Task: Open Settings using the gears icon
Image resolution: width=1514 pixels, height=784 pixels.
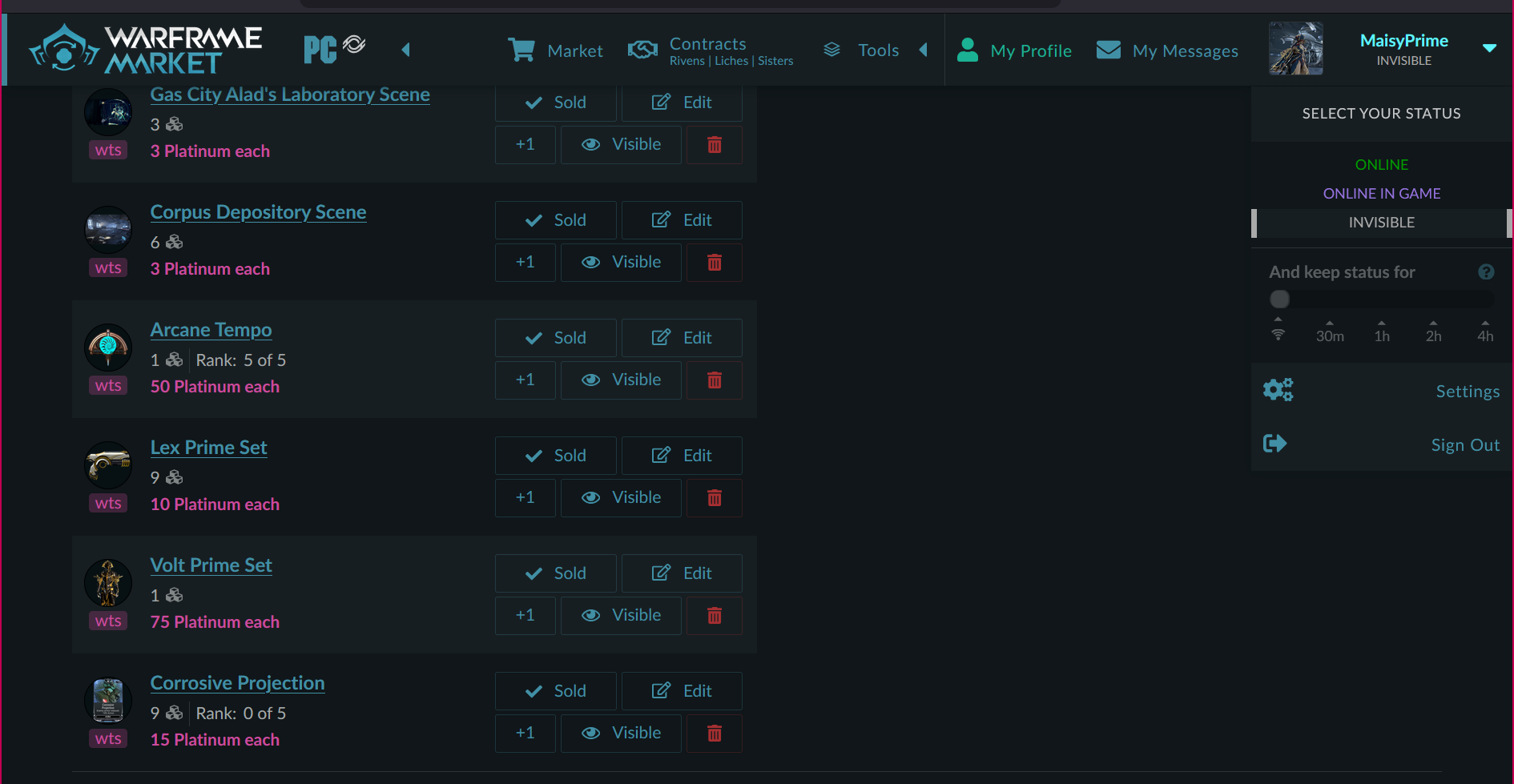Action: 1278,390
